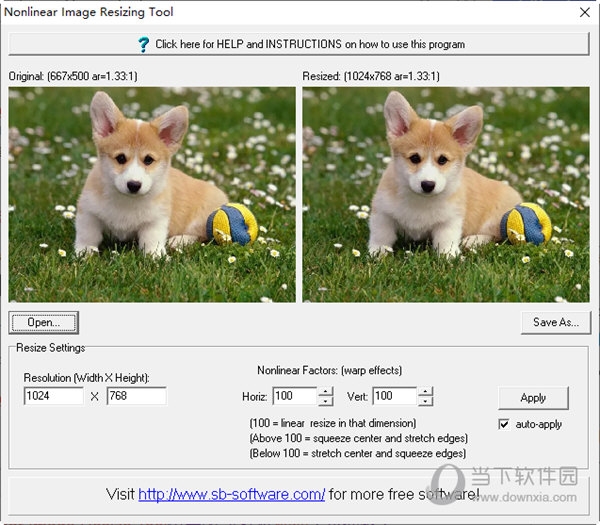Click the 'Resolution (Width X Height):' label

click(x=86, y=378)
